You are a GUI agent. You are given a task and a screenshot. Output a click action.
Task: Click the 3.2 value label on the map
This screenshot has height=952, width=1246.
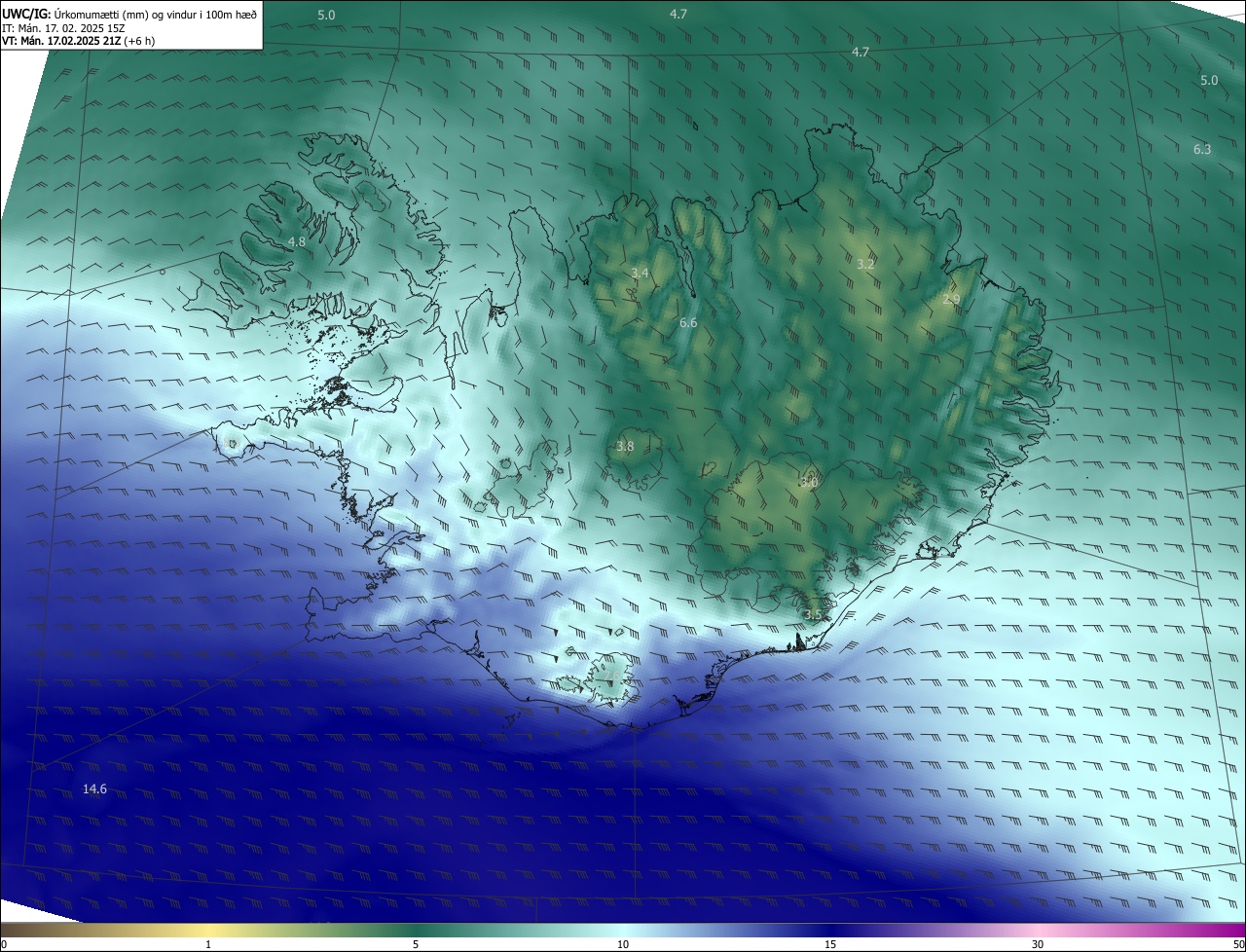tap(865, 265)
